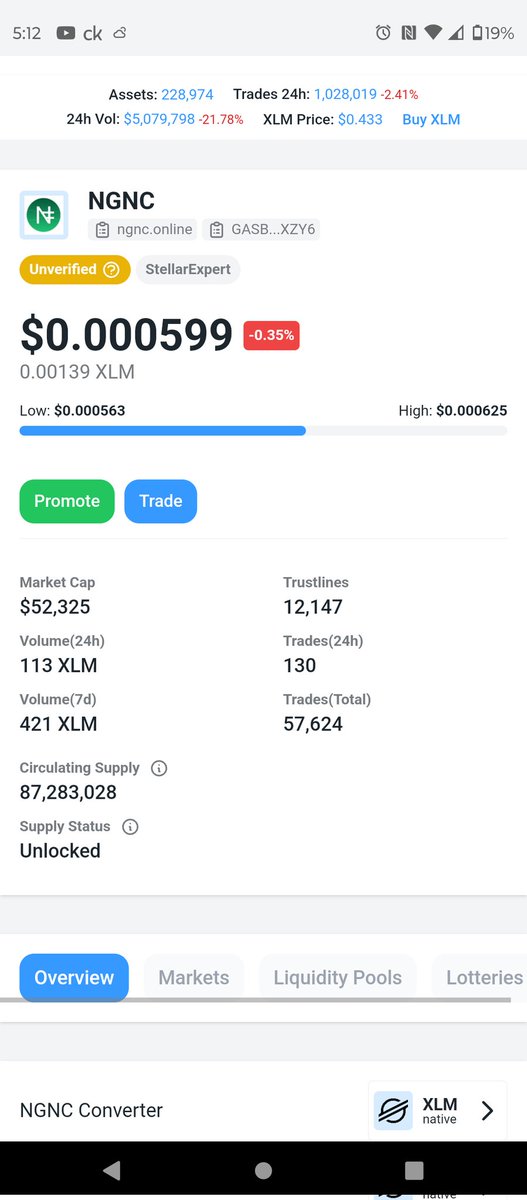The image size is (527, 1200).
Task: Expand XLM native currency chevron
Action: coord(487,1110)
